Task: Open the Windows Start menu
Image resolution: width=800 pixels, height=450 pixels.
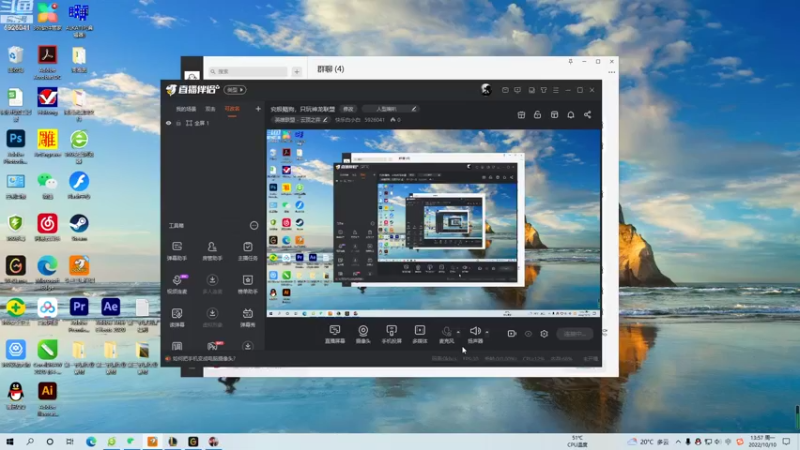Action: 10,442
